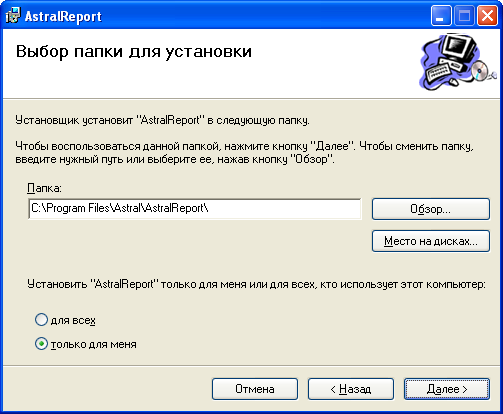Select the "только для меня" radio button
The height and width of the screenshot is (414, 503).
pos(41,344)
